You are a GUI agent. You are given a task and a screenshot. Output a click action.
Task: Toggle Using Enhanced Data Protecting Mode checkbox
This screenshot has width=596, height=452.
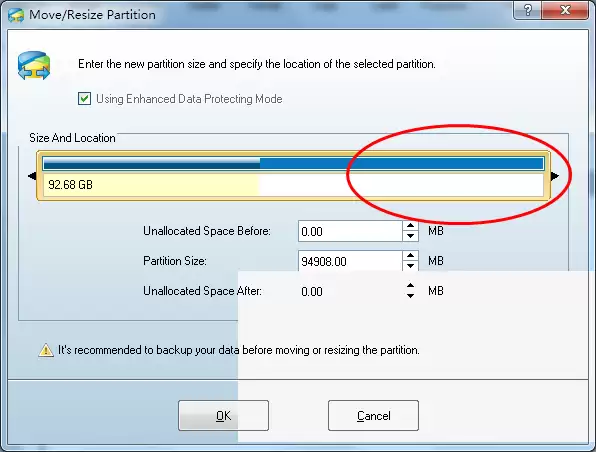click(84, 99)
